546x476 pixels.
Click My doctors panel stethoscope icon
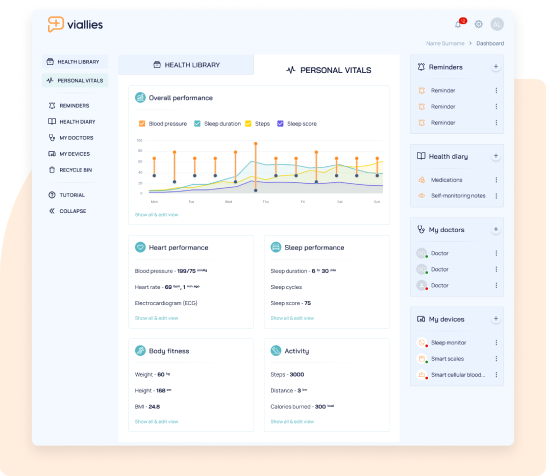[x=421, y=229]
